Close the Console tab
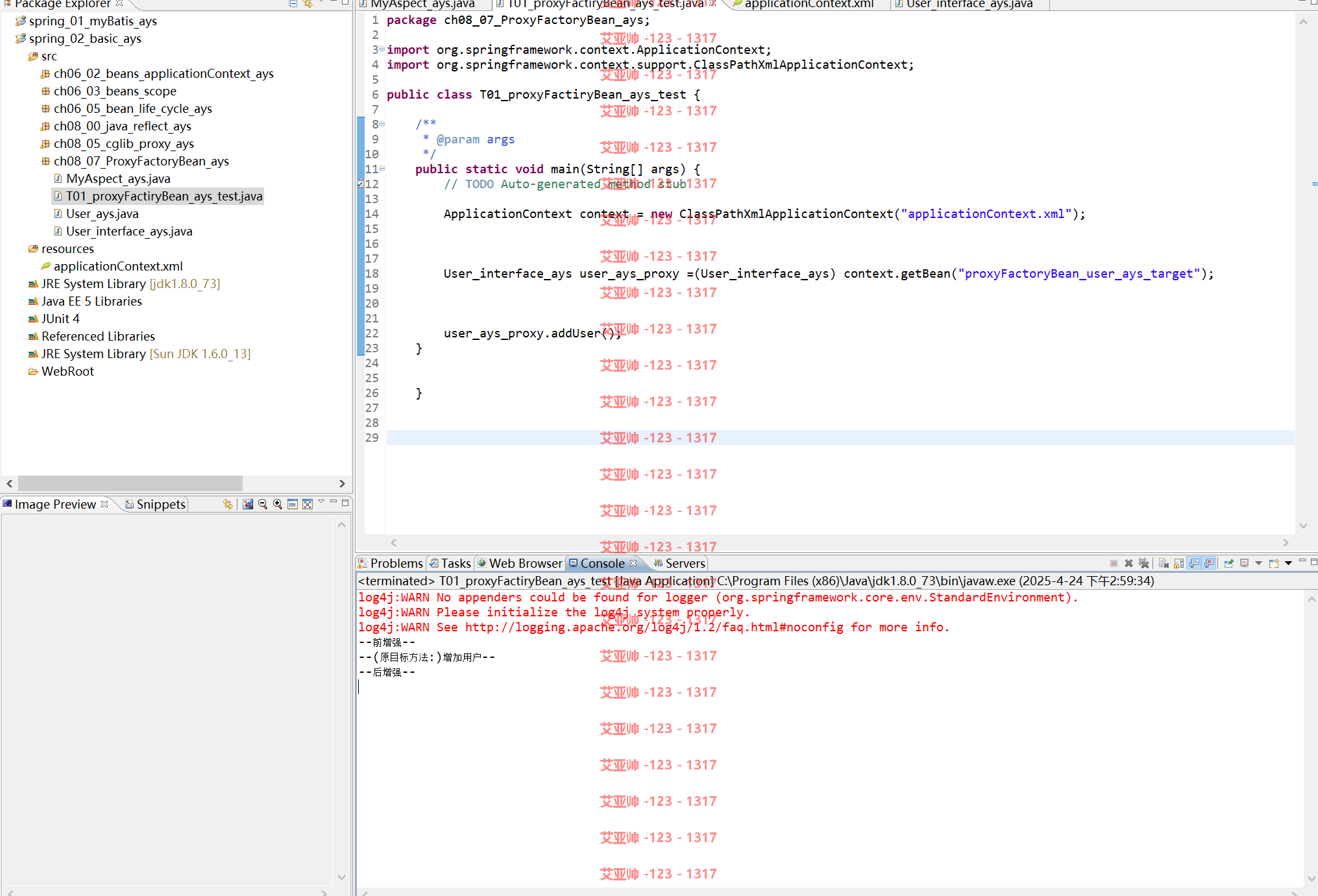 pos(633,563)
